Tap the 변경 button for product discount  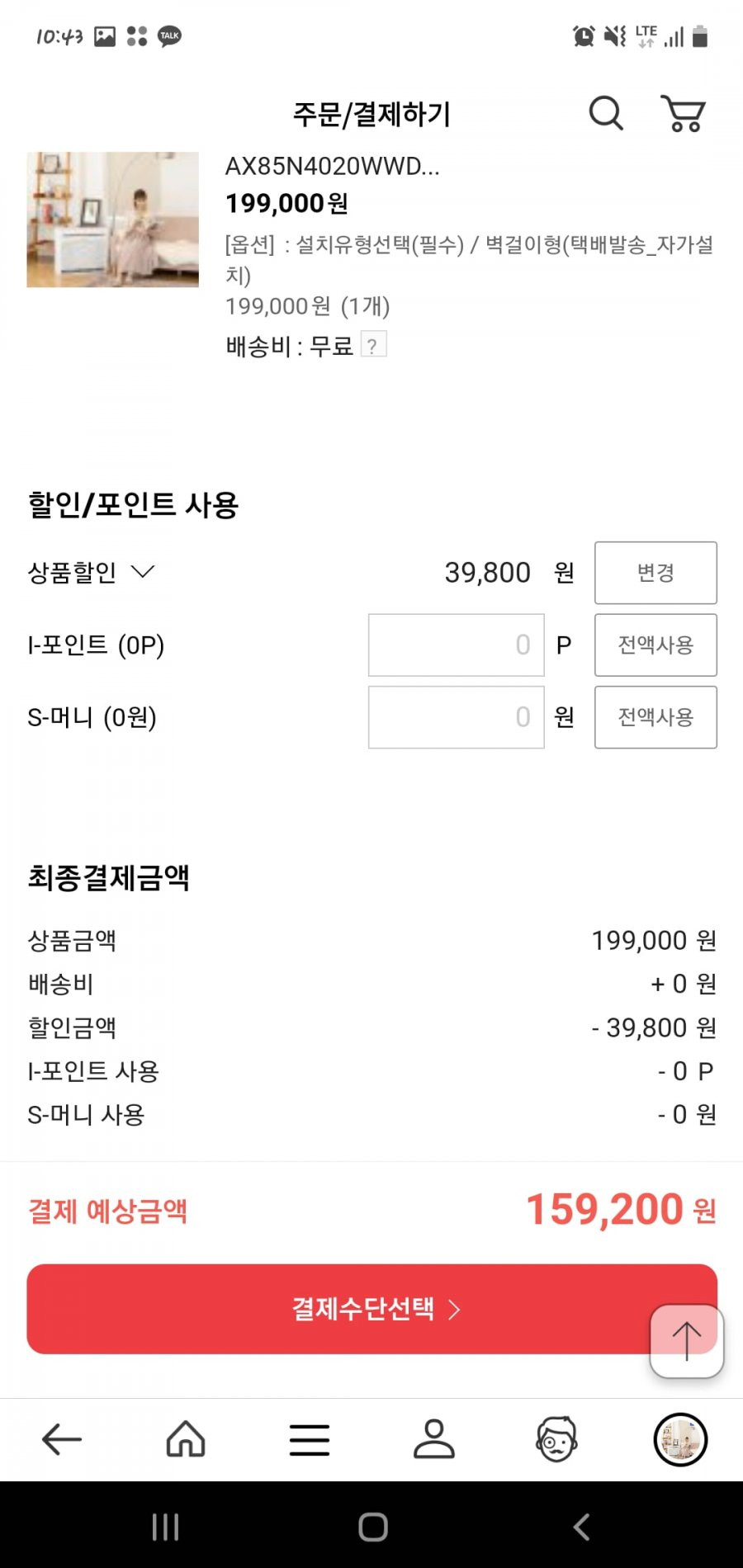click(x=655, y=573)
